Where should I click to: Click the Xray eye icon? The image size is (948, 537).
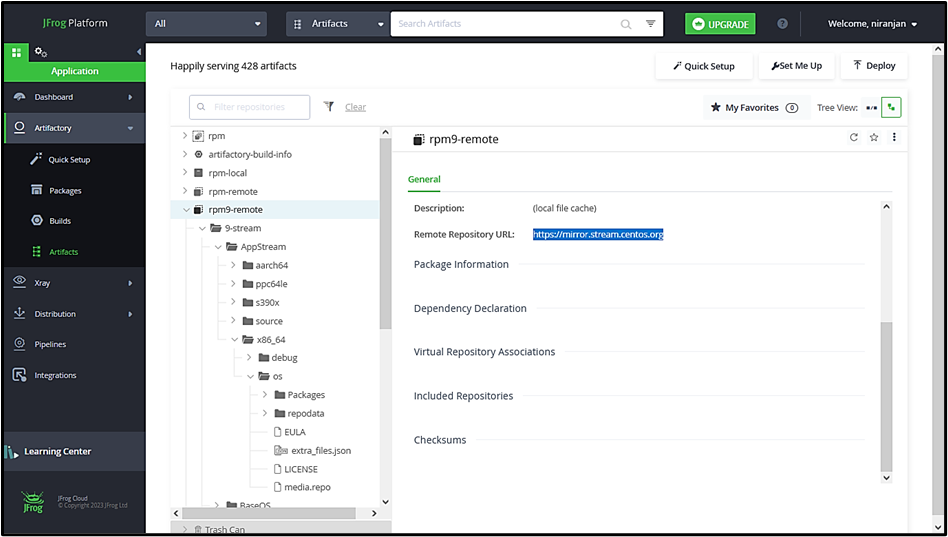coord(19,282)
